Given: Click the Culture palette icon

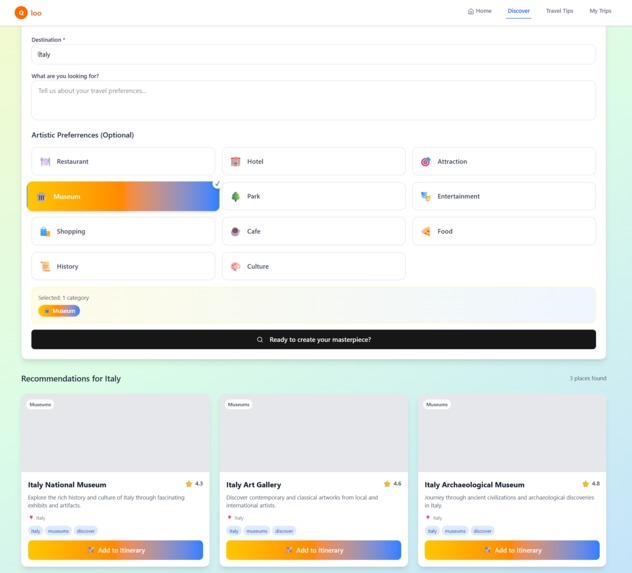Looking at the screenshot, I should 235,266.
